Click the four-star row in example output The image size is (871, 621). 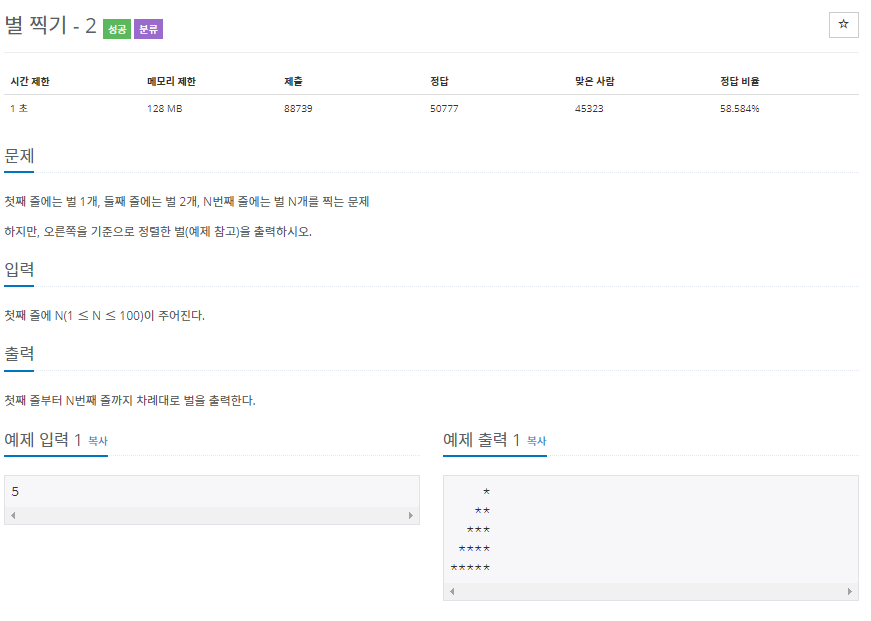[474, 549]
